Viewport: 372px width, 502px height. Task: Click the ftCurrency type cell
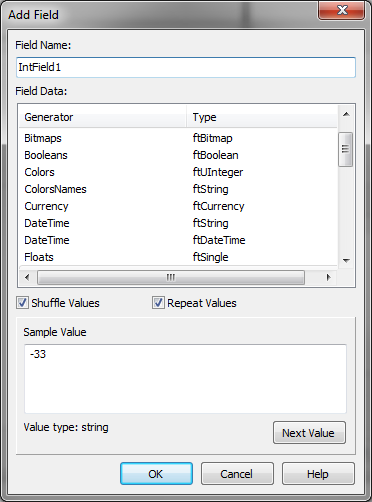click(x=218, y=206)
